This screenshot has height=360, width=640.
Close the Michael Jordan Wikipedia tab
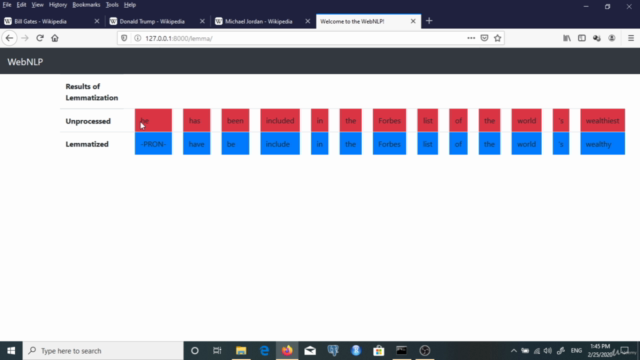click(308, 21)
